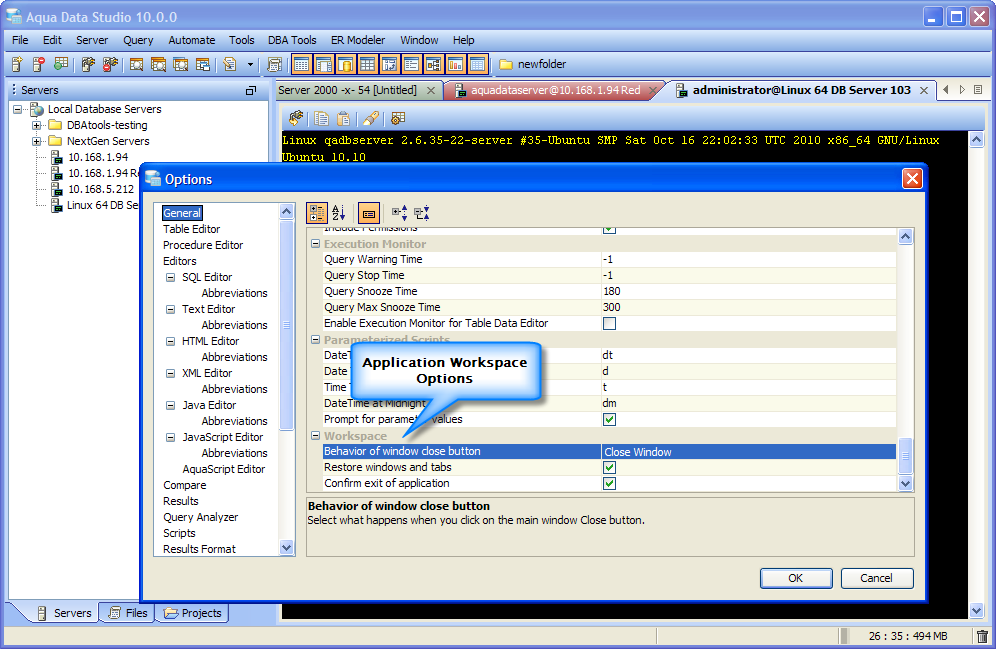Click the options properties scrollbar thumb
The image size is (996, 649).
tap(906, 455)
